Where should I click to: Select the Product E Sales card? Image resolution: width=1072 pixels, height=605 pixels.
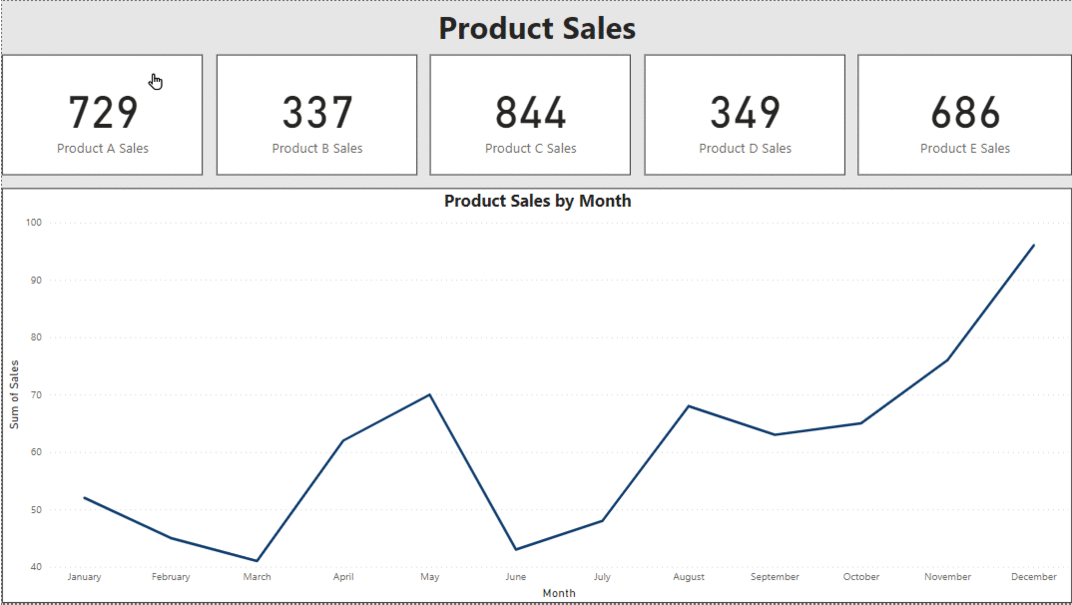965,113
